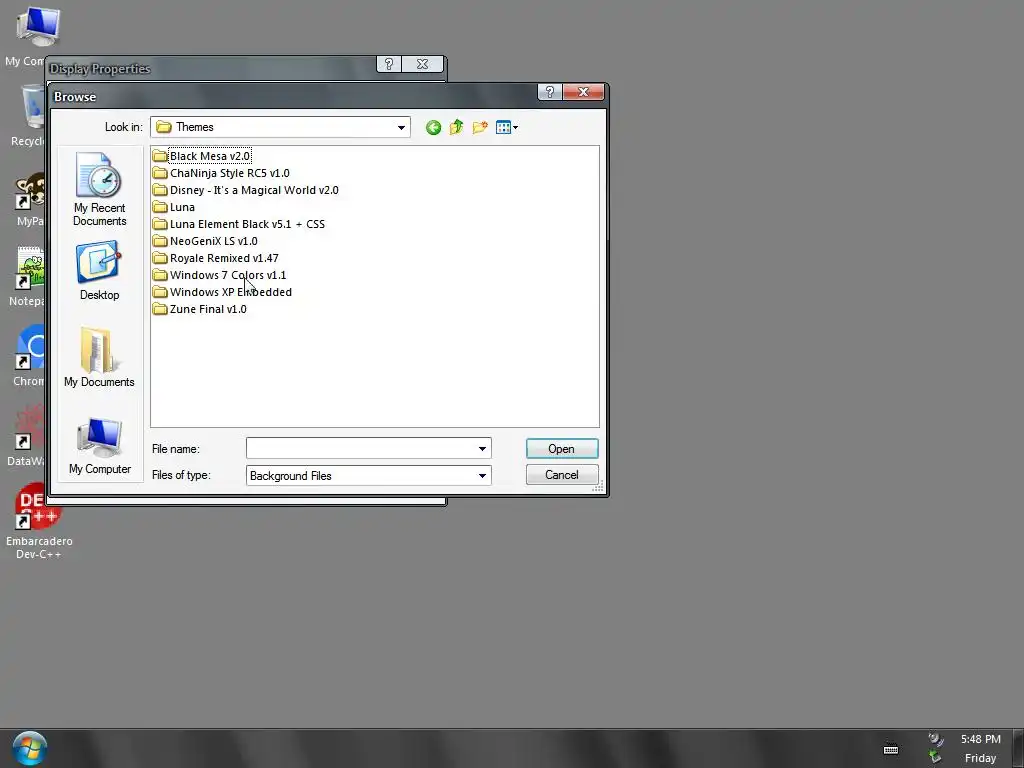
Task: Go up one folder level
Action: (x=456, y=127)
